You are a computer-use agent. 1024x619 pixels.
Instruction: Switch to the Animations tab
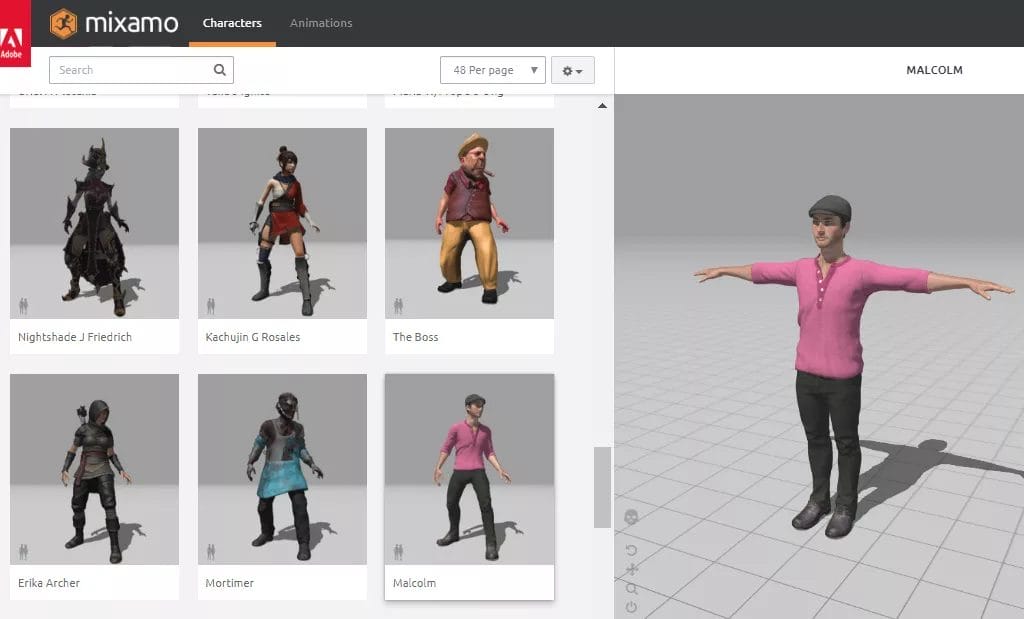tap(320, 23)
